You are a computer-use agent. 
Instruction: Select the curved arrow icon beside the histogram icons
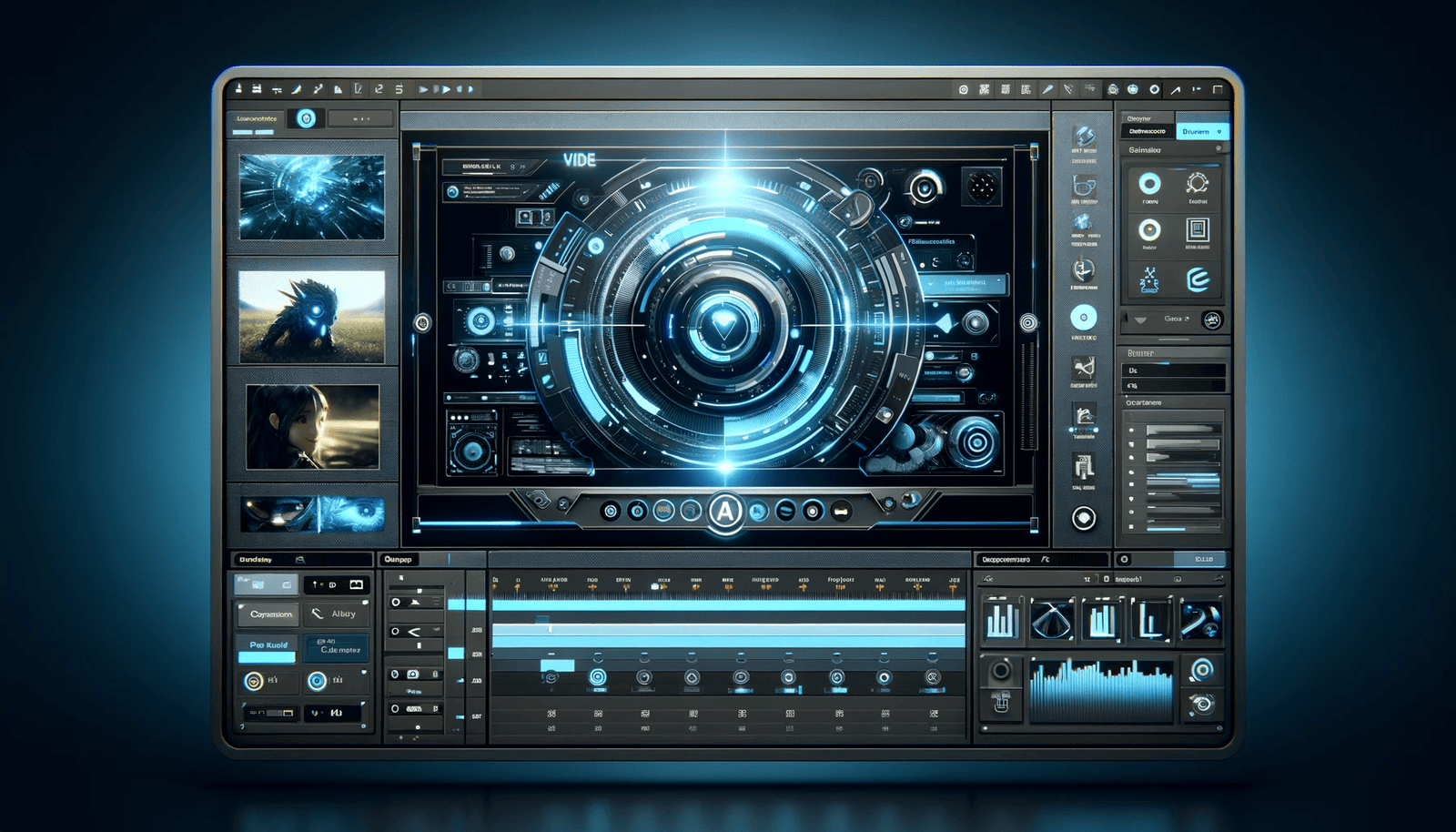click(x=1199, y=620)
